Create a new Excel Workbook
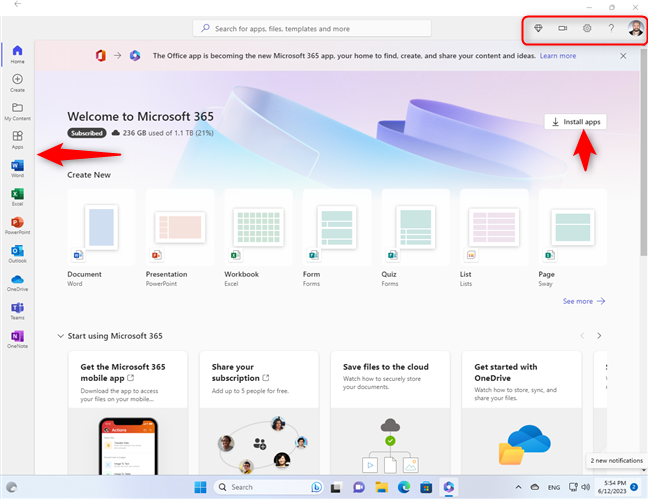The height and width of the screenshot is (499, 648). (x=258, y=239)
